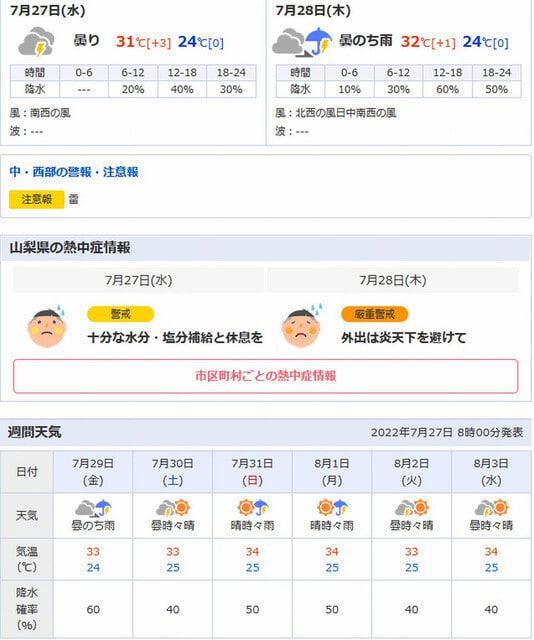Click the July 28 cloud-then-rain umbrella icon

pyautogui.click(x=302, y=42)
